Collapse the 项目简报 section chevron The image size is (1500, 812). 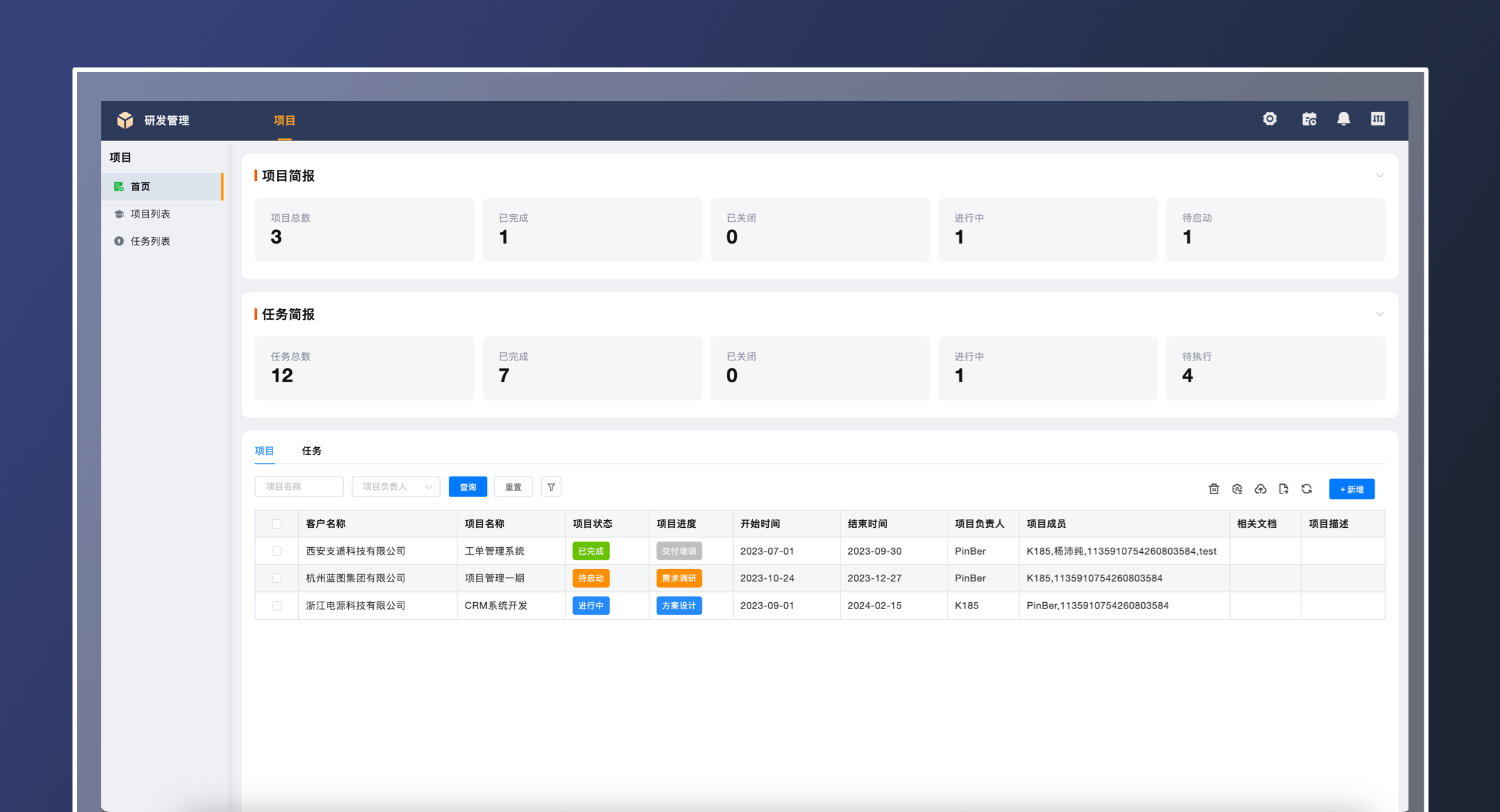pyautogui.click(x=1379, y=176)
